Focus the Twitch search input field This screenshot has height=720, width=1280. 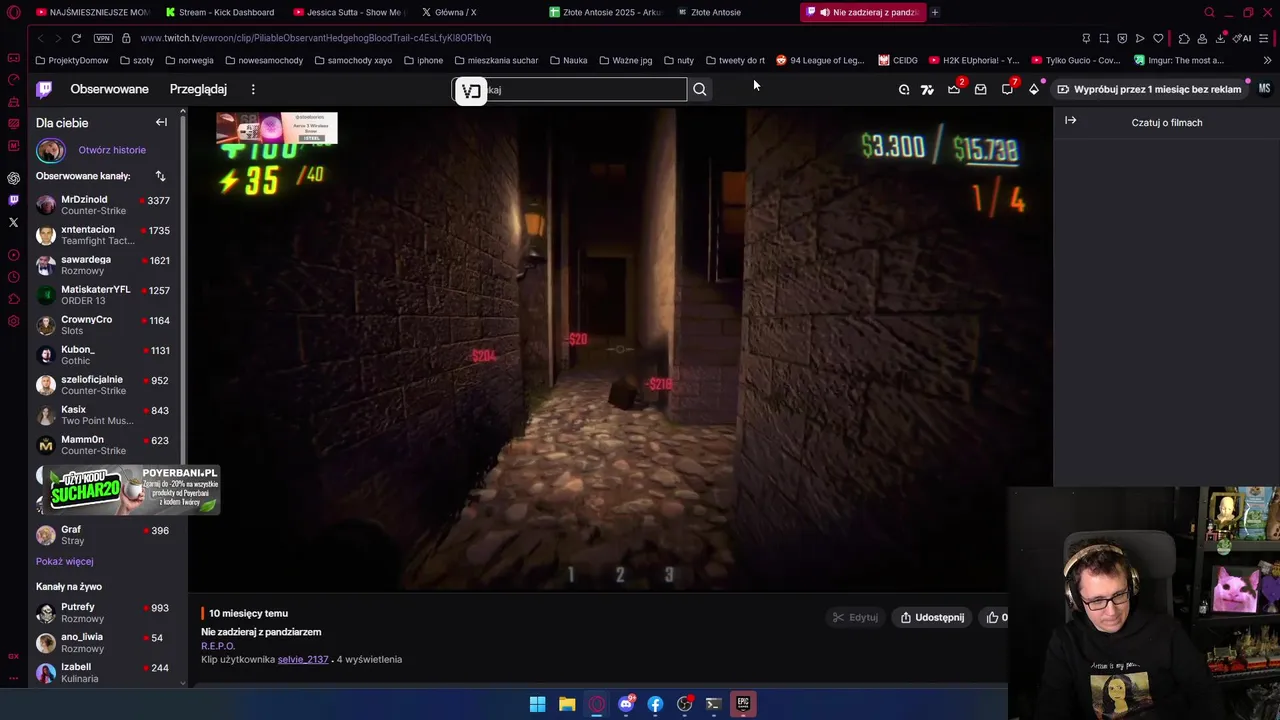click(570, 90)
